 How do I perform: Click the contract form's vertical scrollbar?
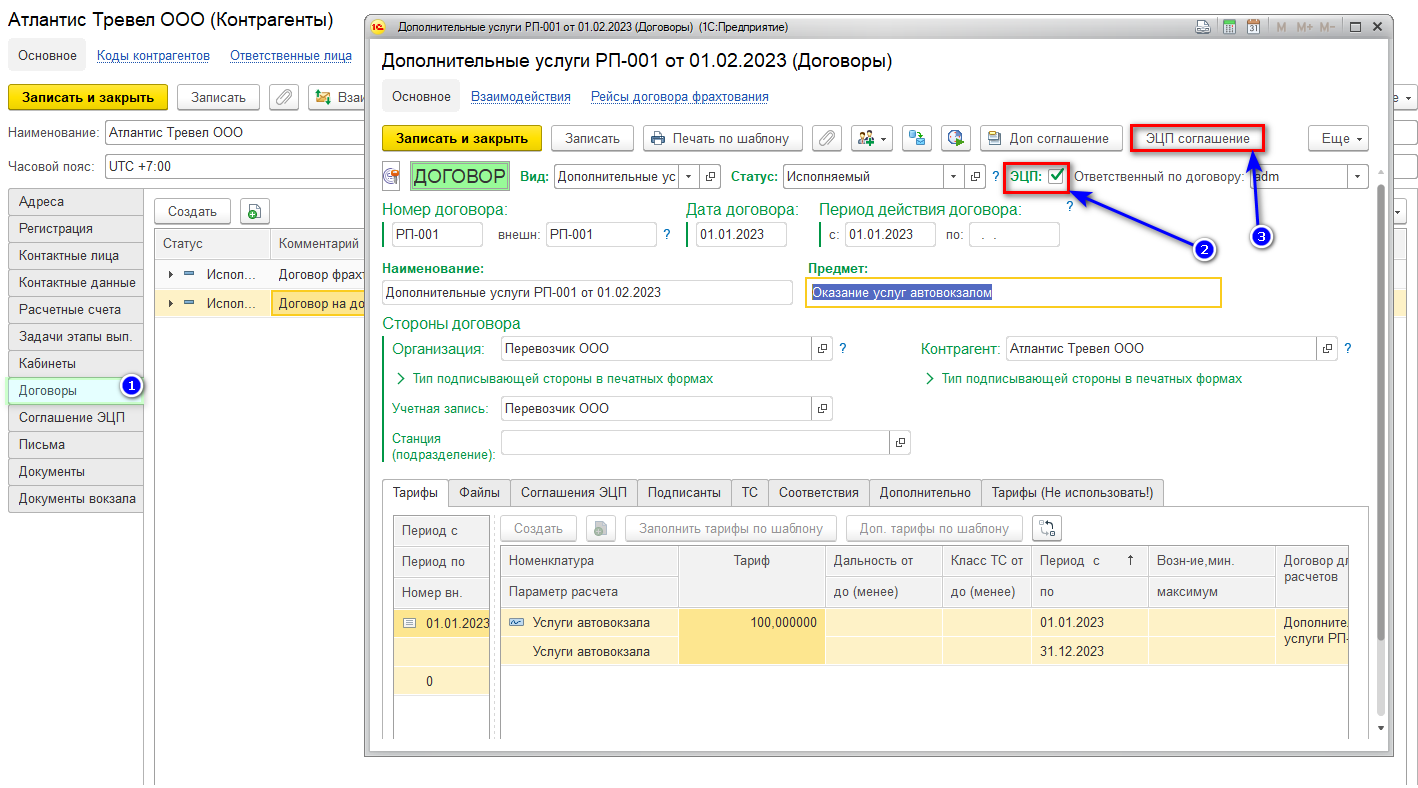1380,400
